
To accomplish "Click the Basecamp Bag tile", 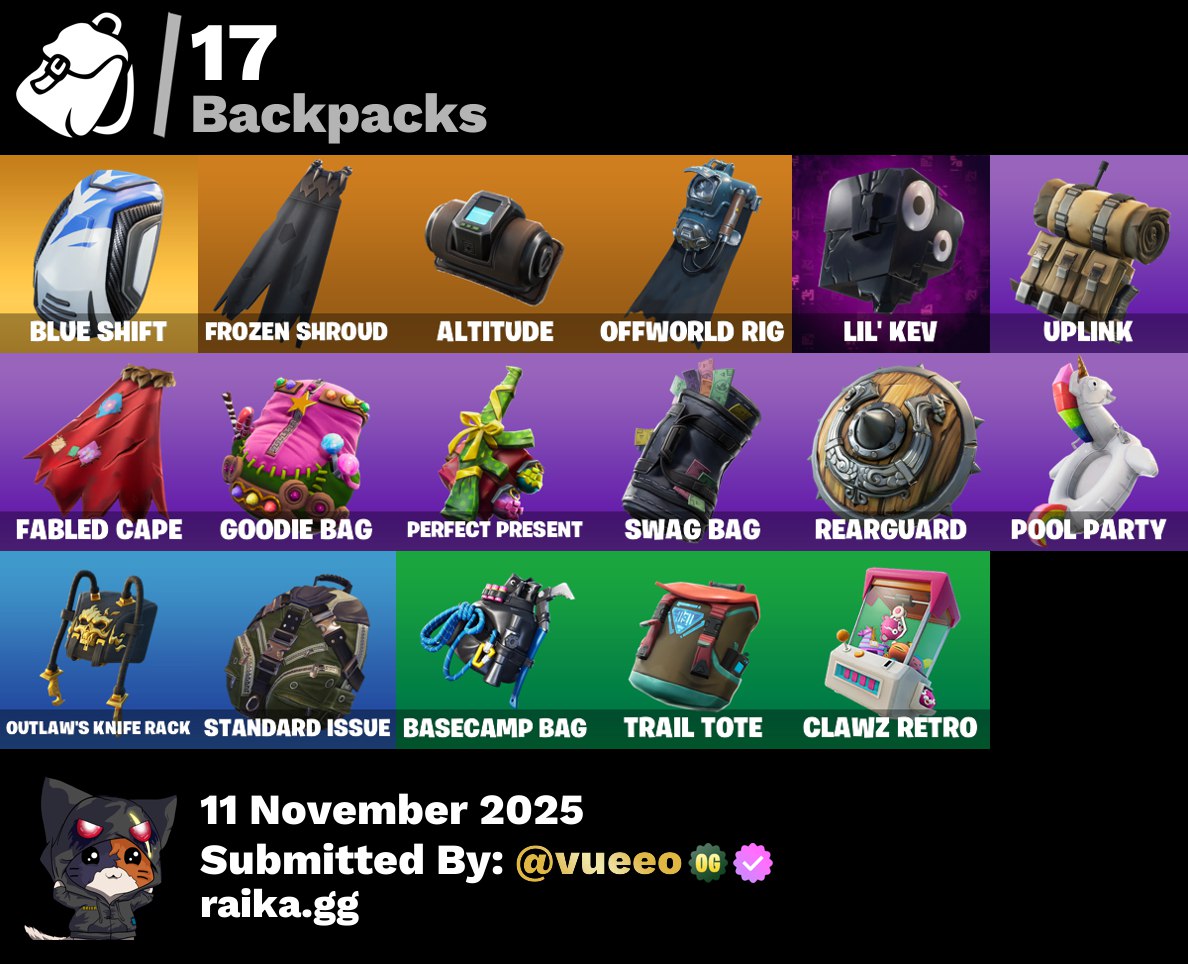I will pyautogui.click(x=495, y=650).
